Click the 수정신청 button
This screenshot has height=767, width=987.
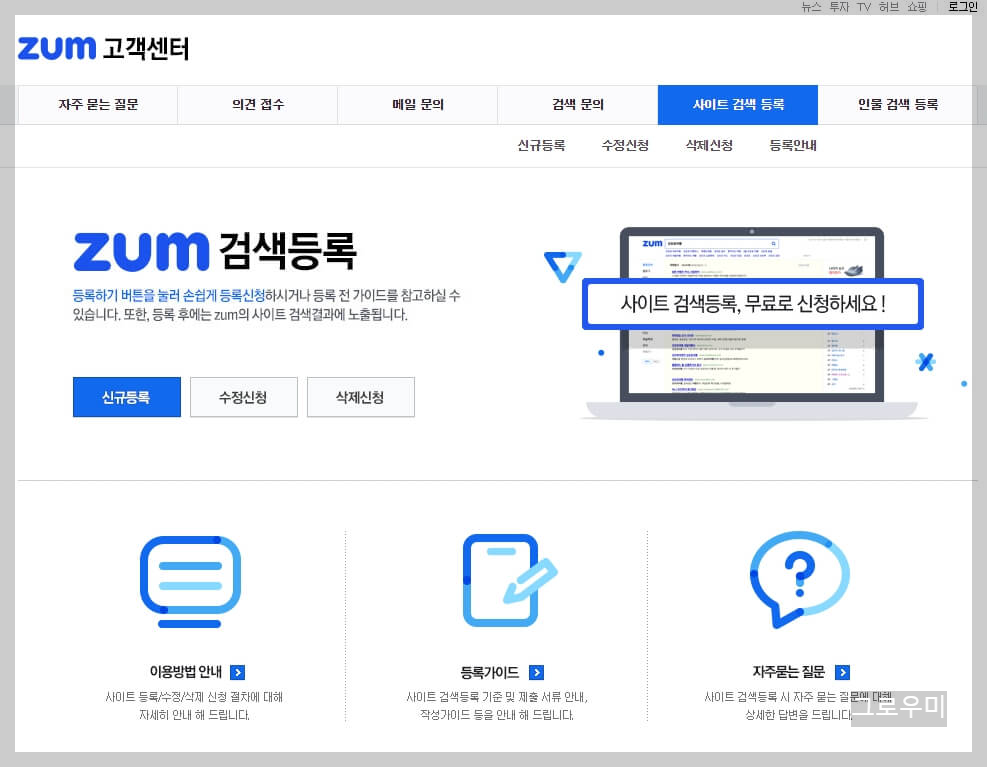pyautogui.click(x=243, y=397)
